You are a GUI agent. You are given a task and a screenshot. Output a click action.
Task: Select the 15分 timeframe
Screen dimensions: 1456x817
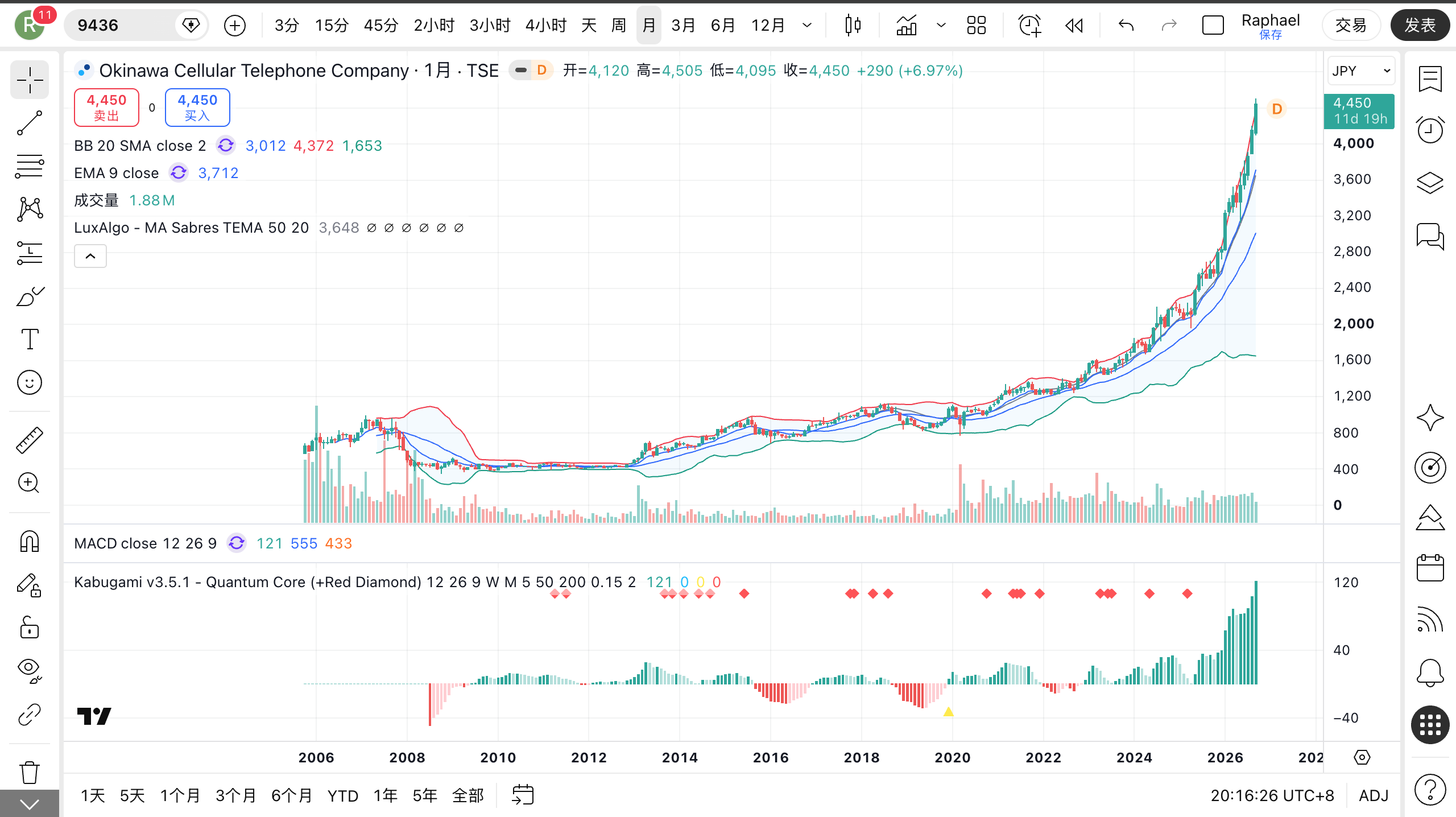[x=332, y=25]
